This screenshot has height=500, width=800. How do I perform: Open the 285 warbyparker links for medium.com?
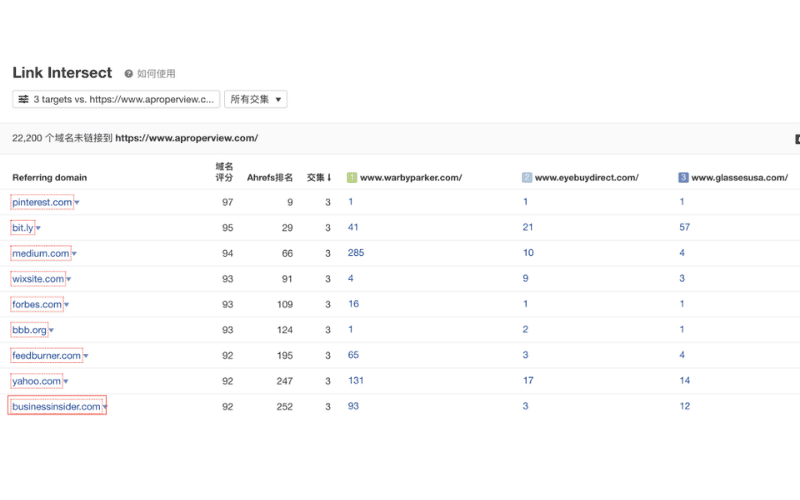tap(356, 253)
